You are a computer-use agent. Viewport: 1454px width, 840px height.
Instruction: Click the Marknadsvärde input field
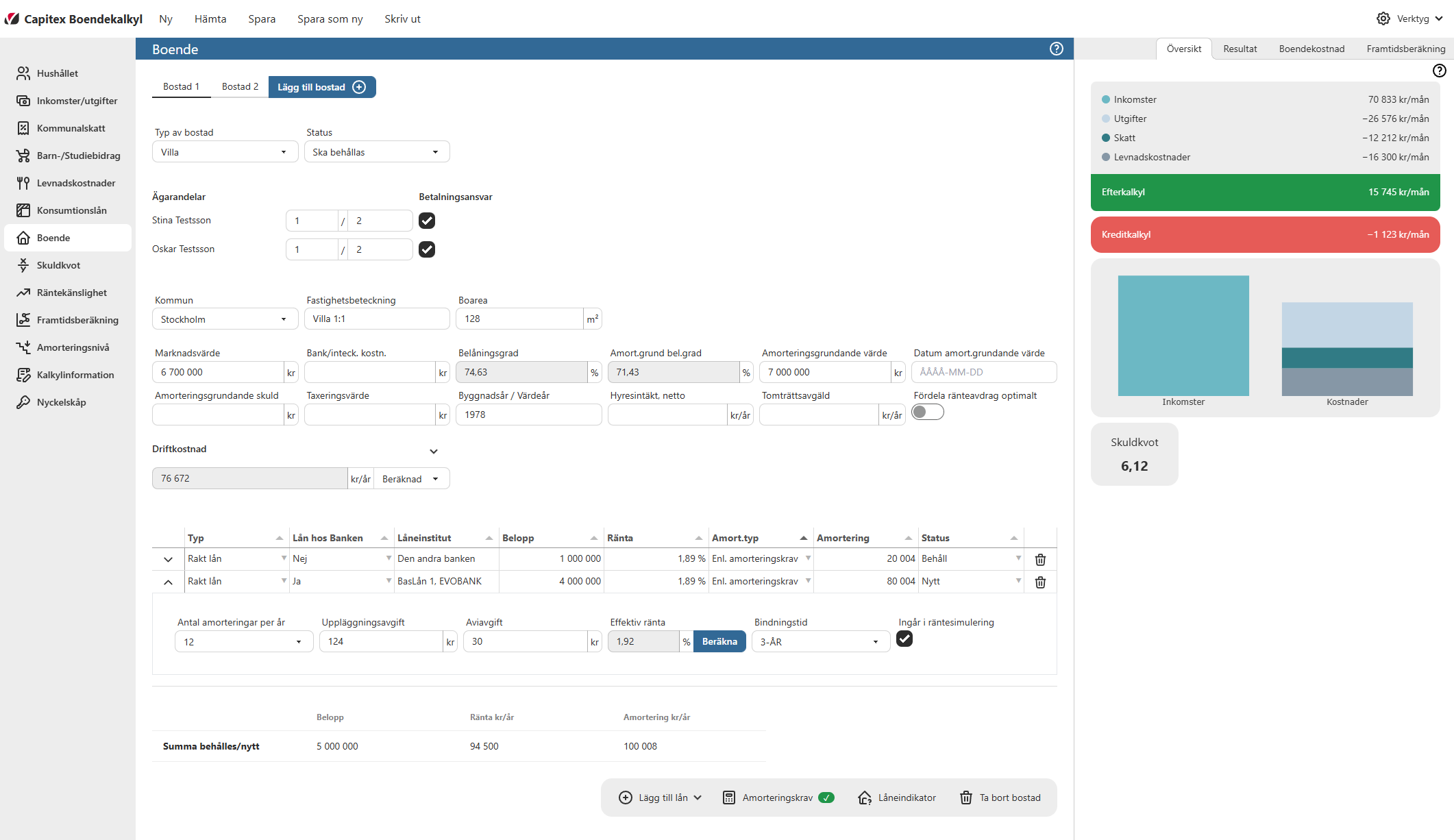point(218,372)
